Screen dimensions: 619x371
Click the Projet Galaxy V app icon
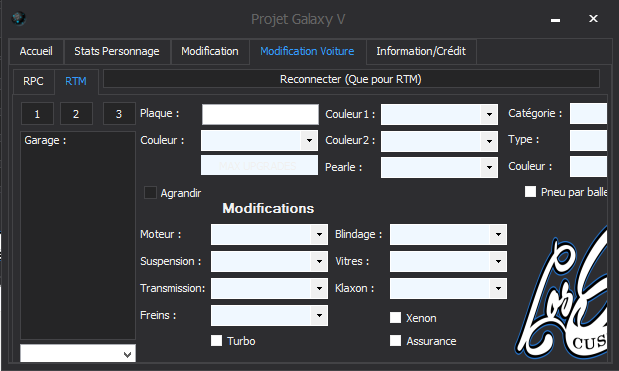[19, 18]
